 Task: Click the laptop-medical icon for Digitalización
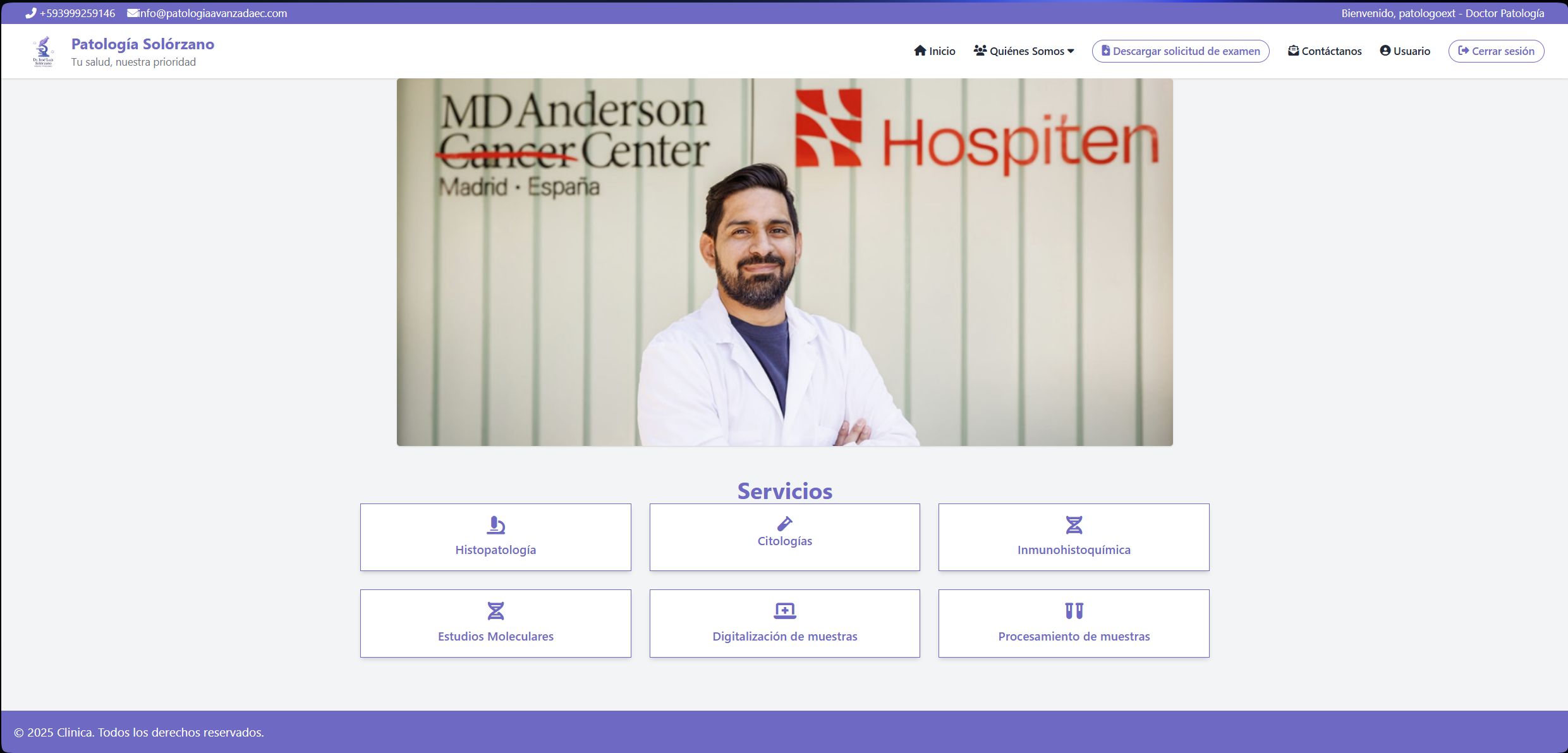coord(784,611)
